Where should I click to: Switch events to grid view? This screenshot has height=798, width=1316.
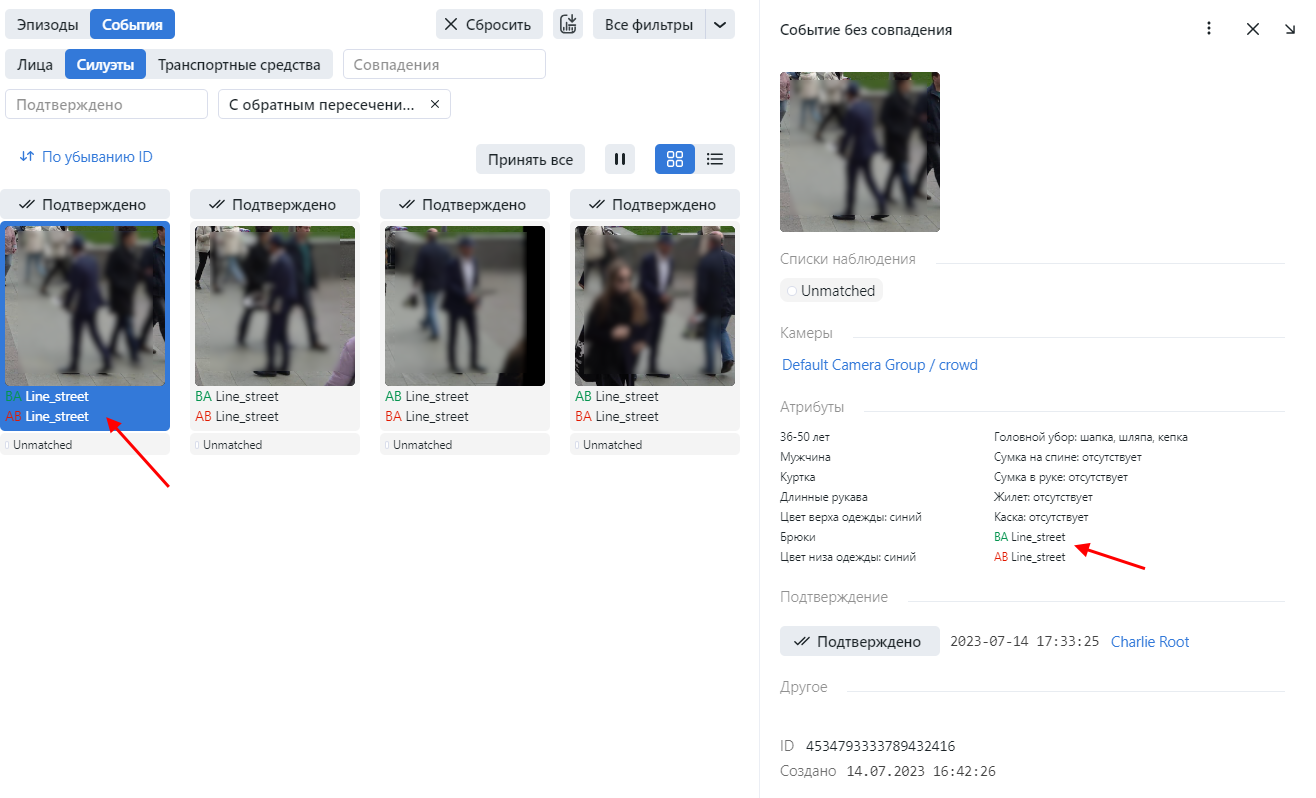[x=675, y=158]
